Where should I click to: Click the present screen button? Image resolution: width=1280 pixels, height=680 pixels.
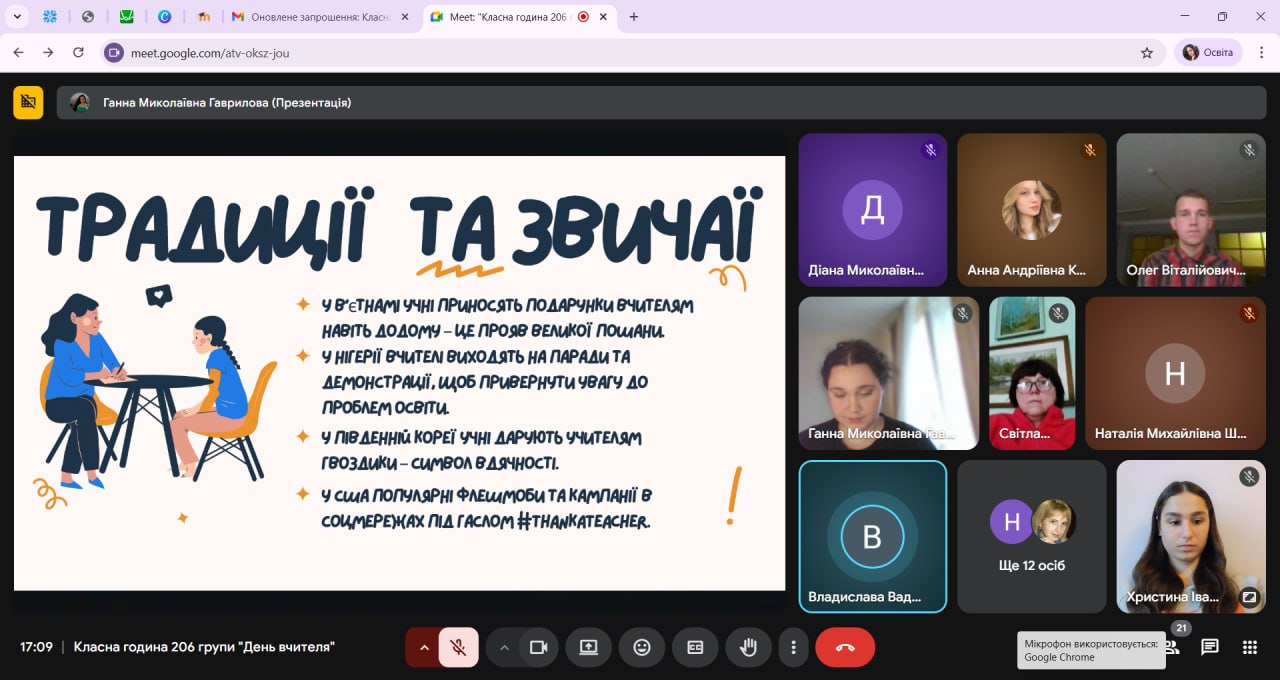[x=589, y=647]
